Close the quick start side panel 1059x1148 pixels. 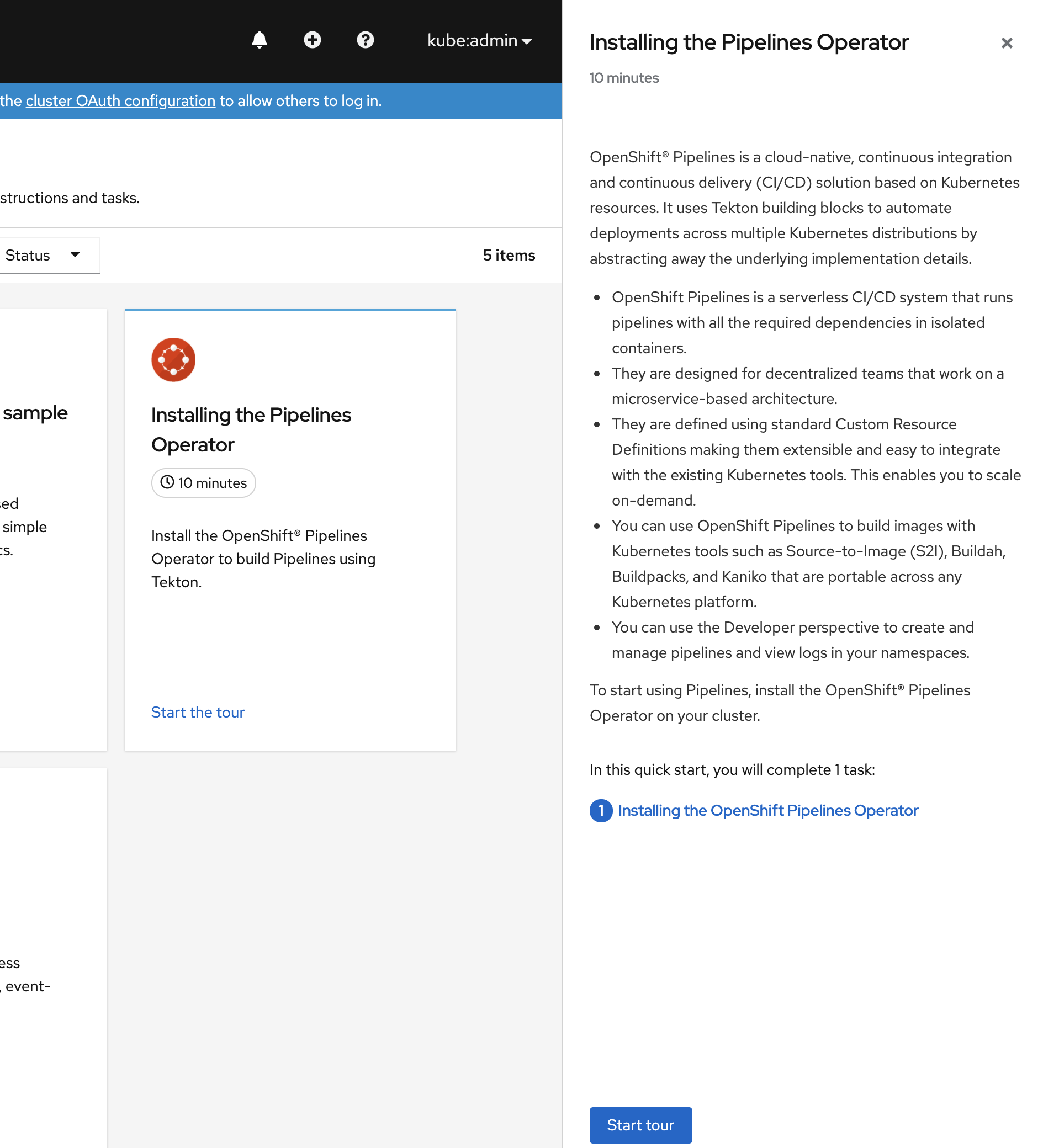(1007, 43)
